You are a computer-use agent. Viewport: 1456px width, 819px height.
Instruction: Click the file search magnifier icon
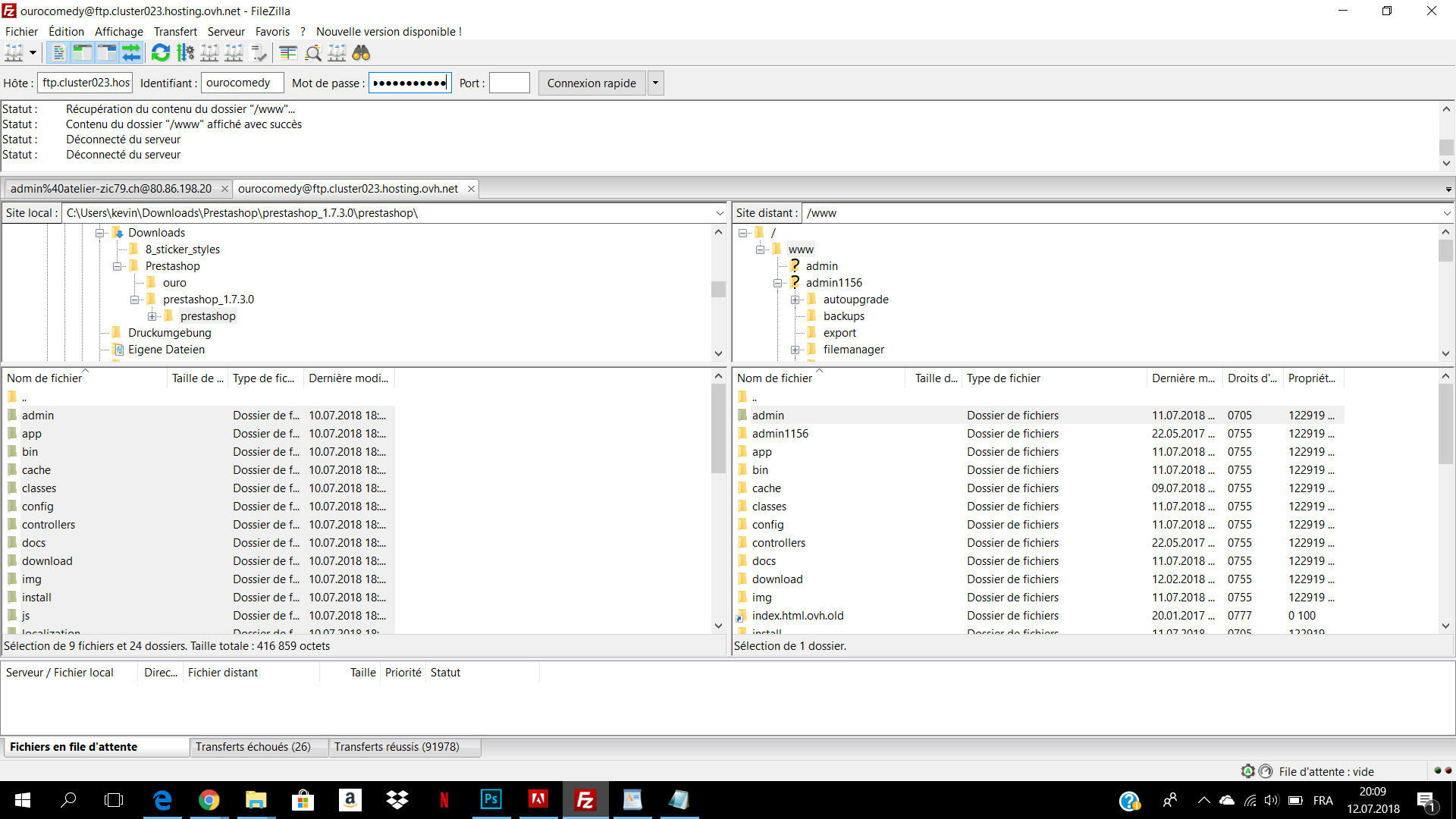312,53
